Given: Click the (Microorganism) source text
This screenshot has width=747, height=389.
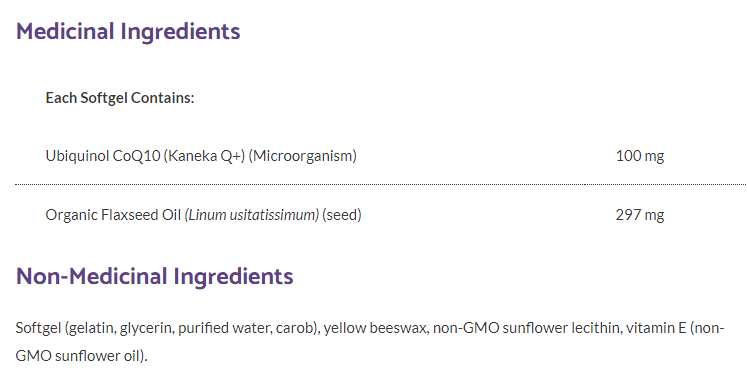Looking at the screenshot, I should 303,156.
